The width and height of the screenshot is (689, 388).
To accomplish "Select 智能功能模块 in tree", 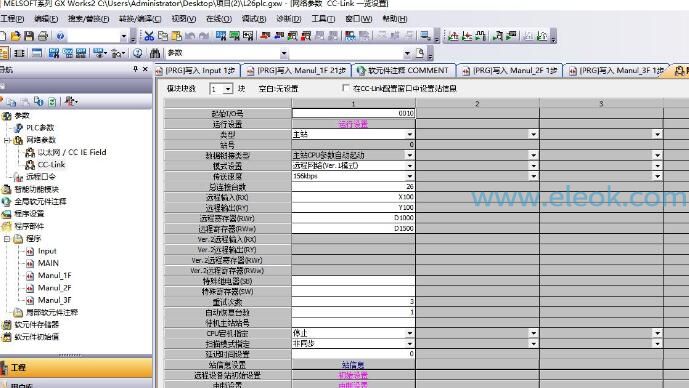I will tap(36, 189).
